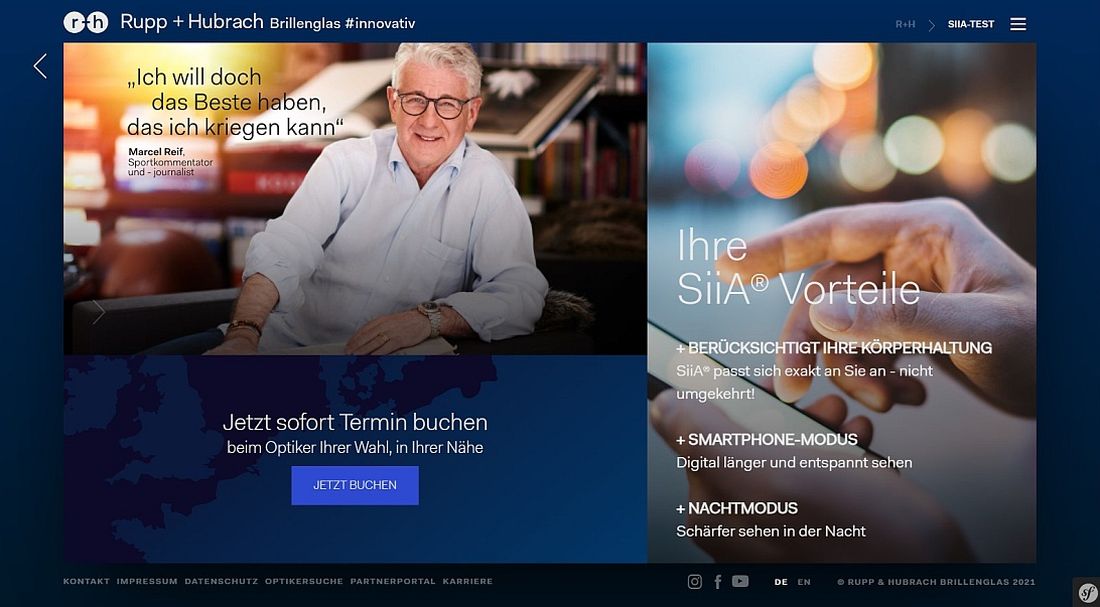The height and width of the screenshot is (607, 1100).
Task: Open the YouTube icon in footer
Action: tap(740, 581)
